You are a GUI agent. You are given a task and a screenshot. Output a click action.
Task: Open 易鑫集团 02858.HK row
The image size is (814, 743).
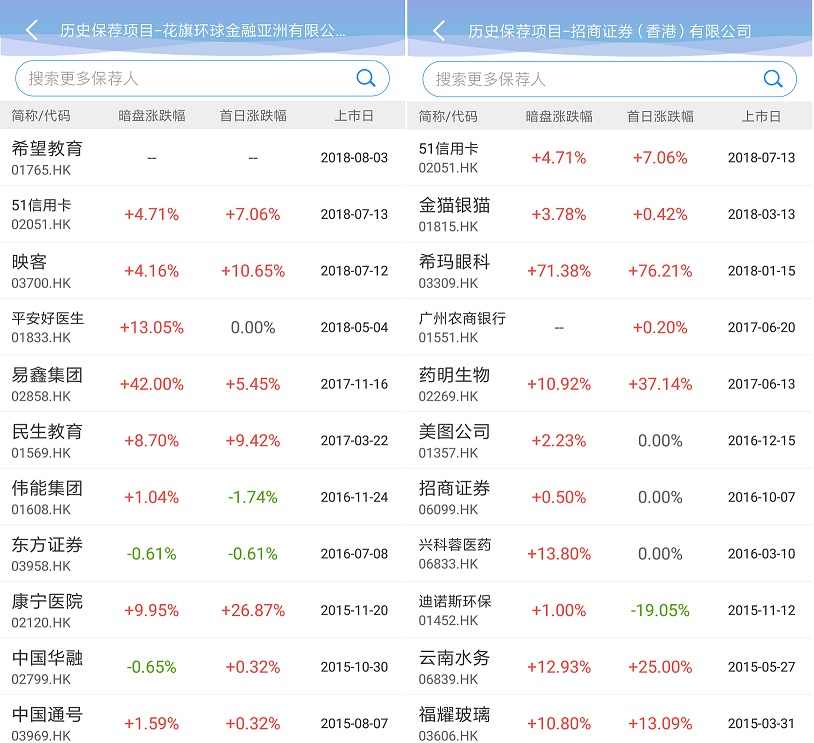202,384
